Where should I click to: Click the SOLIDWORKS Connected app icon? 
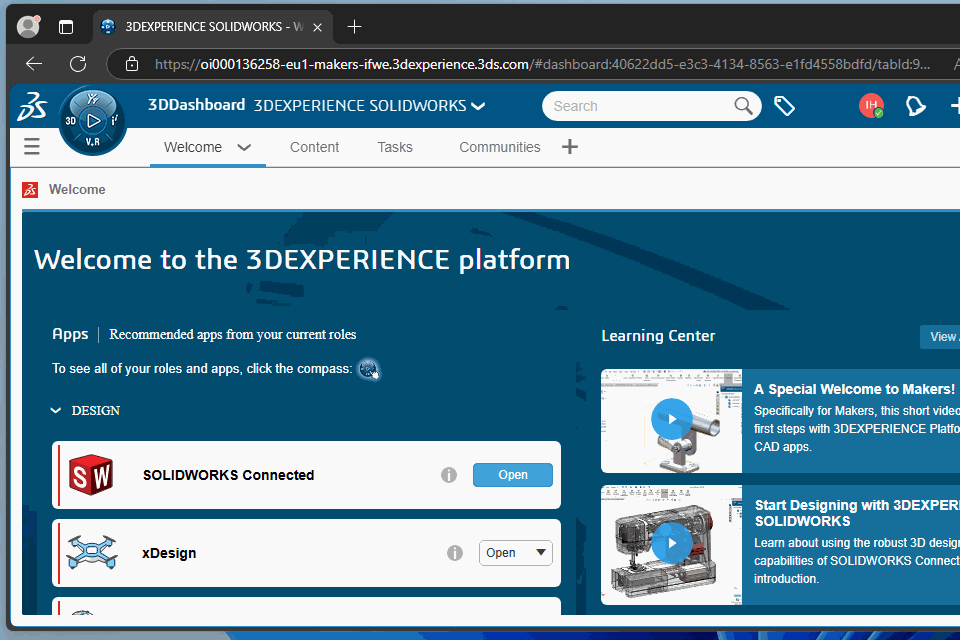coord(91,475)
